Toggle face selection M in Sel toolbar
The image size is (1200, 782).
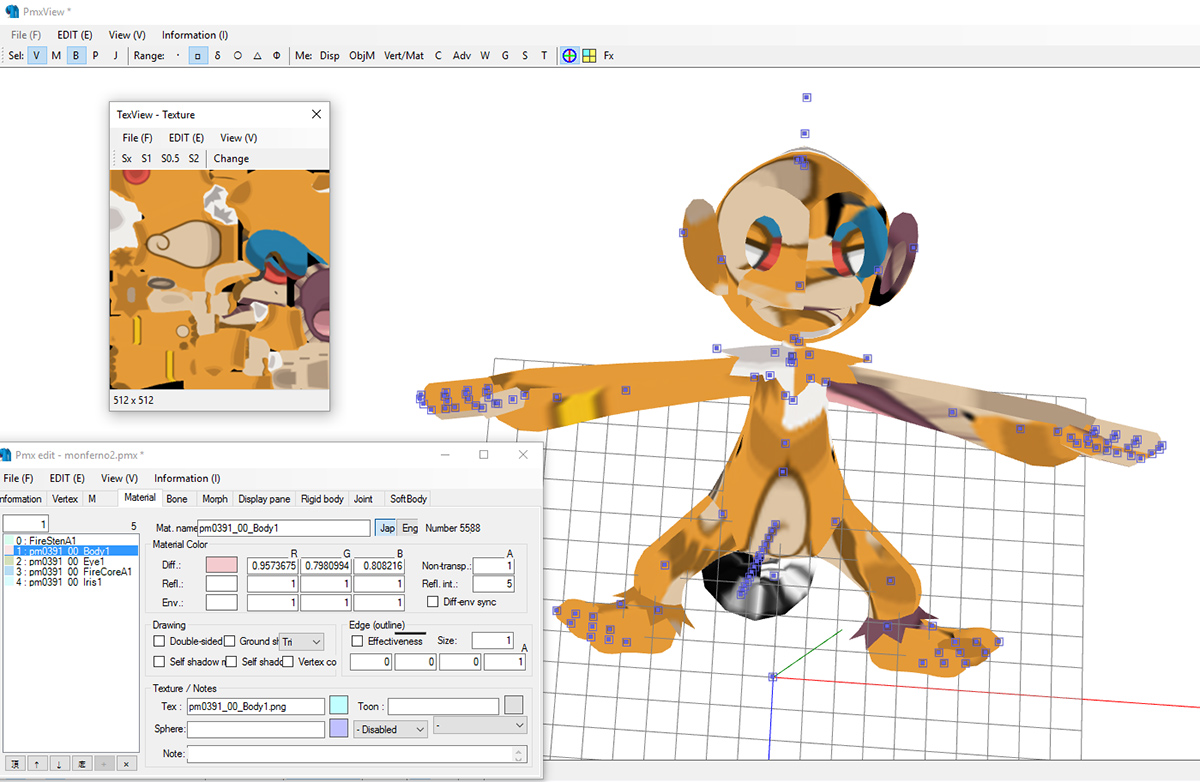pyautogui.click(x=56, y=56)
